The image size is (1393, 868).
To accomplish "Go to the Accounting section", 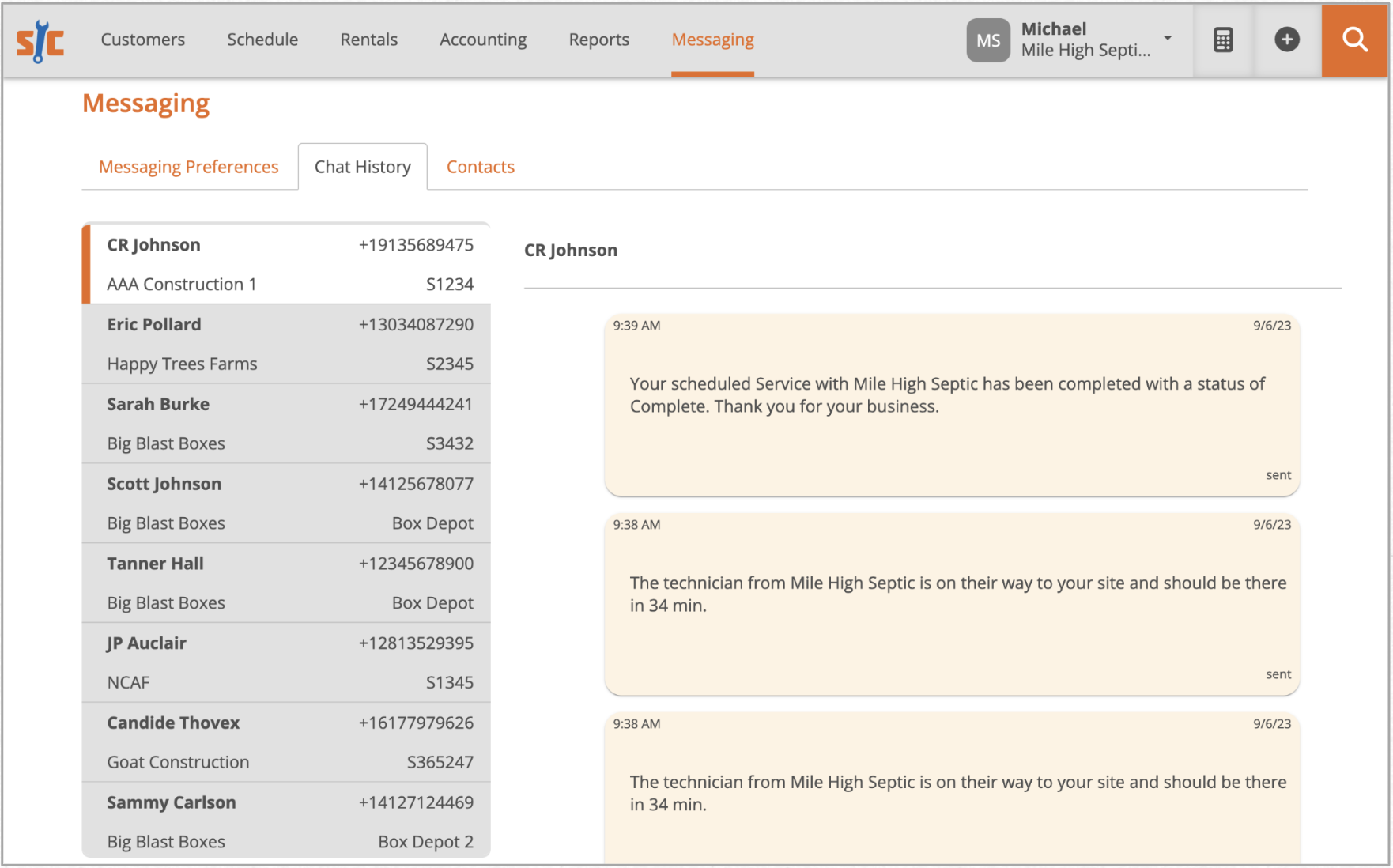I will tap(483, 39).
